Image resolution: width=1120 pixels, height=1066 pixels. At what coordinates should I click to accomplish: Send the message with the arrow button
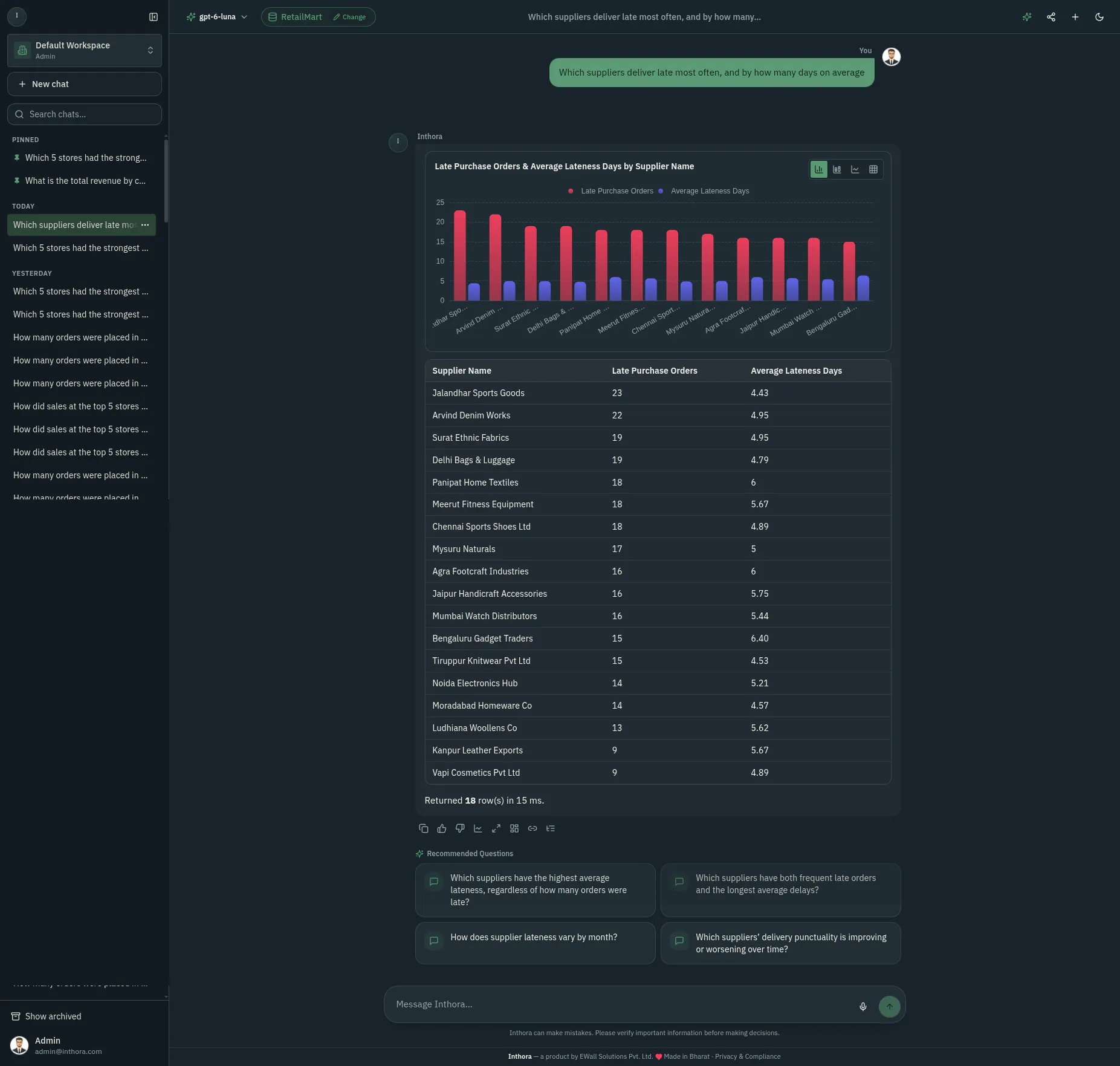(x=890, y=1007)
